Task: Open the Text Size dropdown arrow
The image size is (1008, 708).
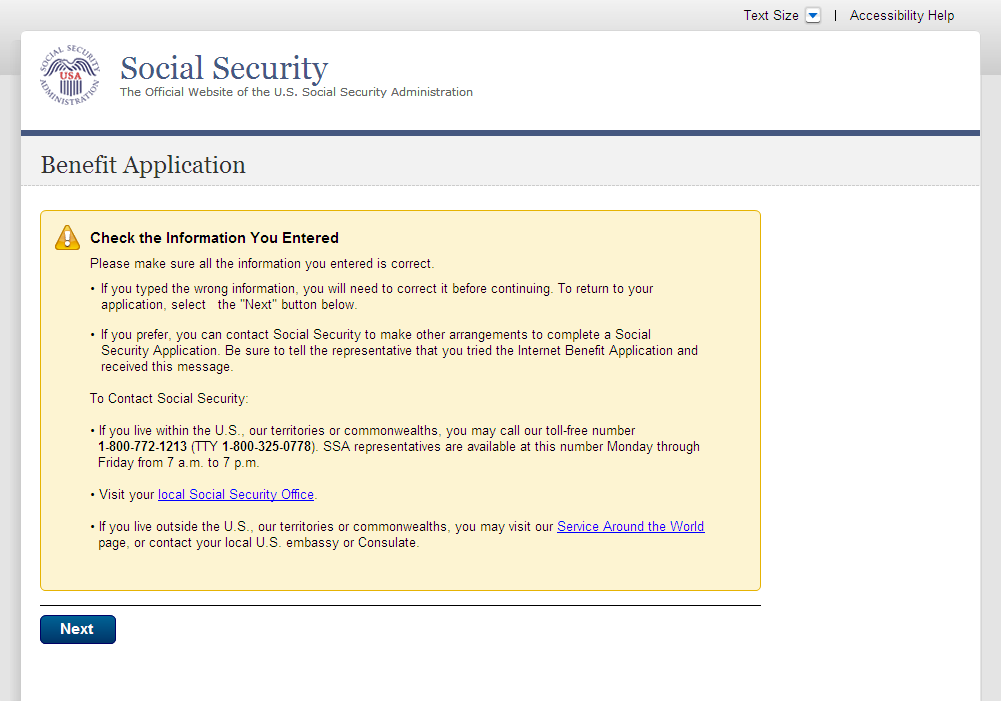Action: tap(812, 16)
